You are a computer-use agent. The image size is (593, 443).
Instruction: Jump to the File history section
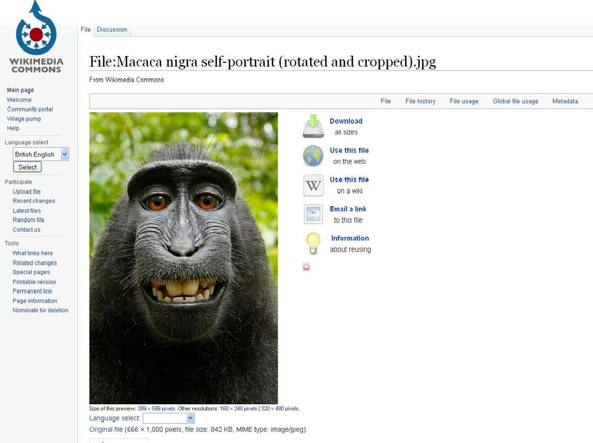tap(420, 101)
